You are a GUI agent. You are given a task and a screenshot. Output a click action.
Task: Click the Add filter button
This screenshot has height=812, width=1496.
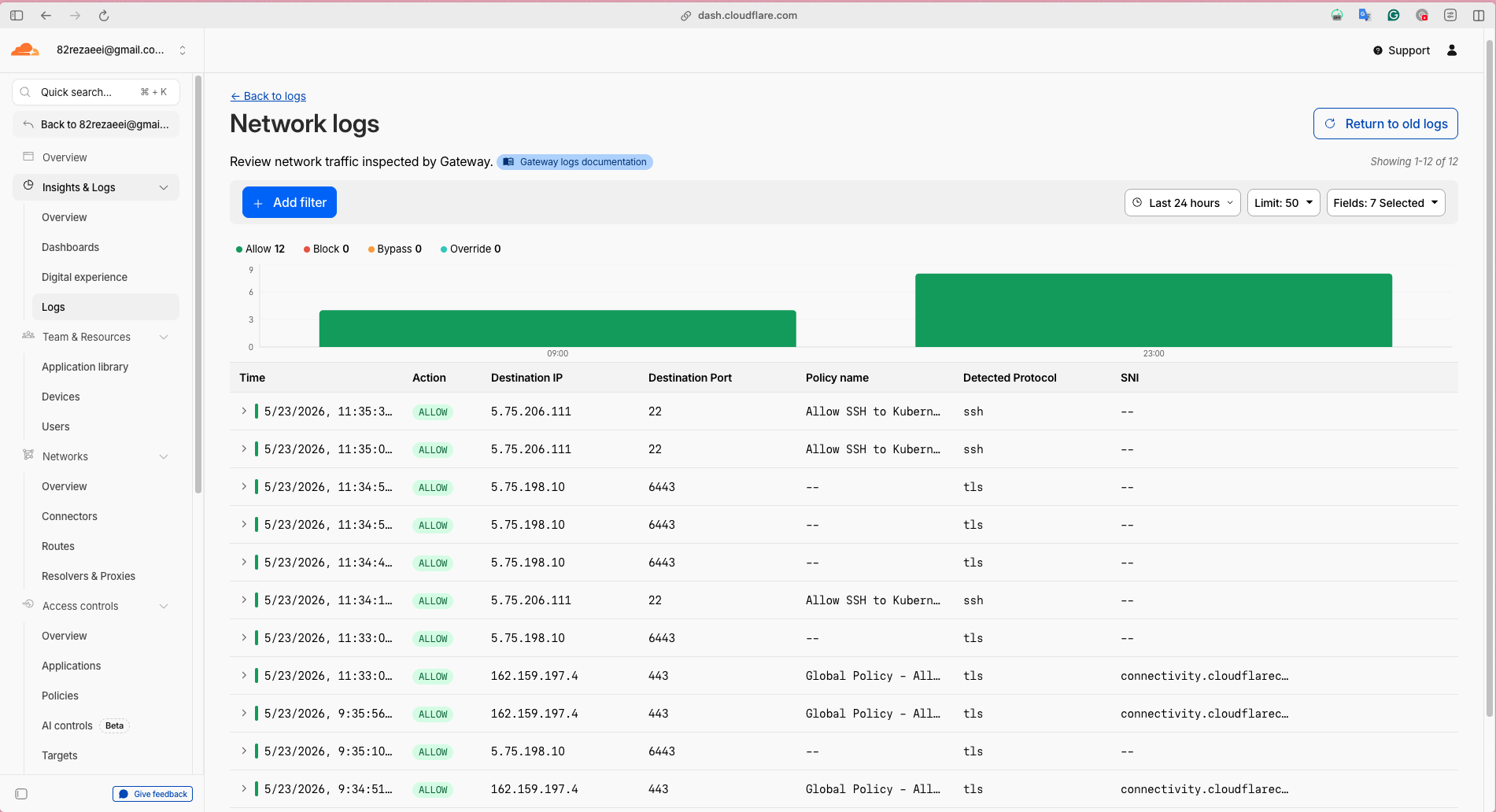290,202
